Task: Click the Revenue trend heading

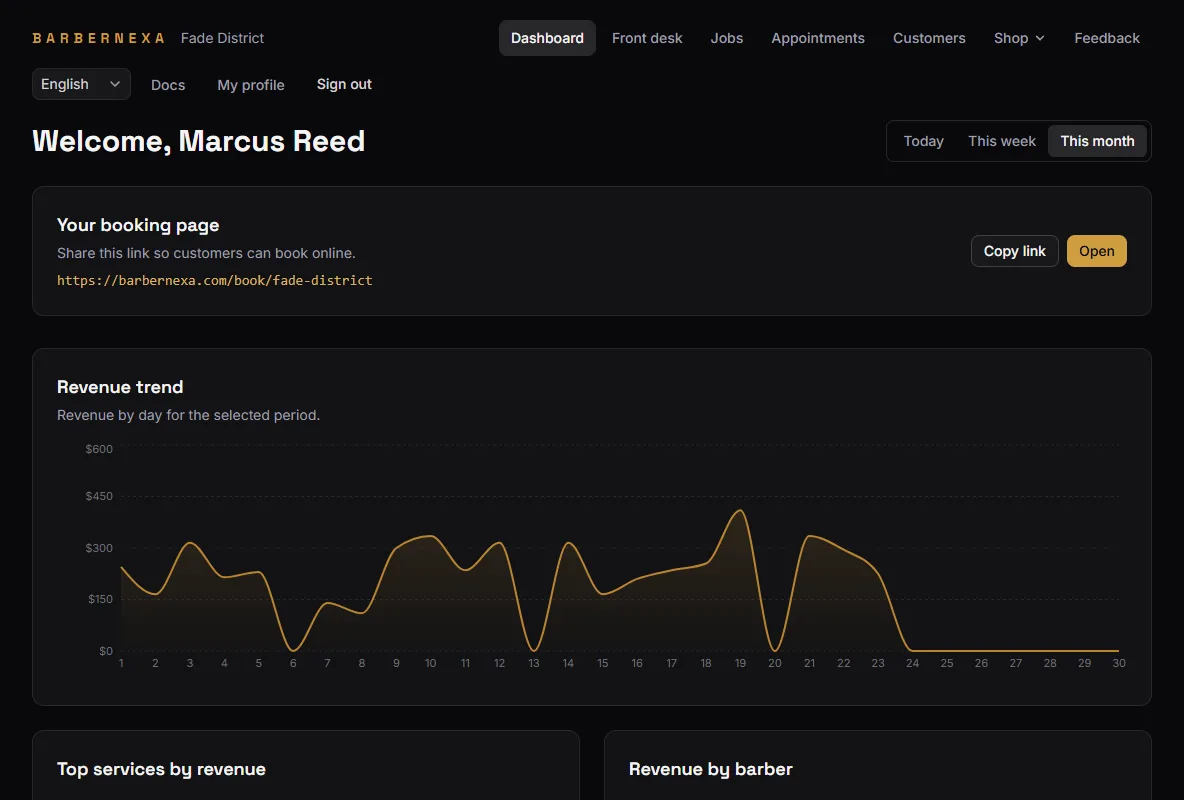Action: click(120, 387)
